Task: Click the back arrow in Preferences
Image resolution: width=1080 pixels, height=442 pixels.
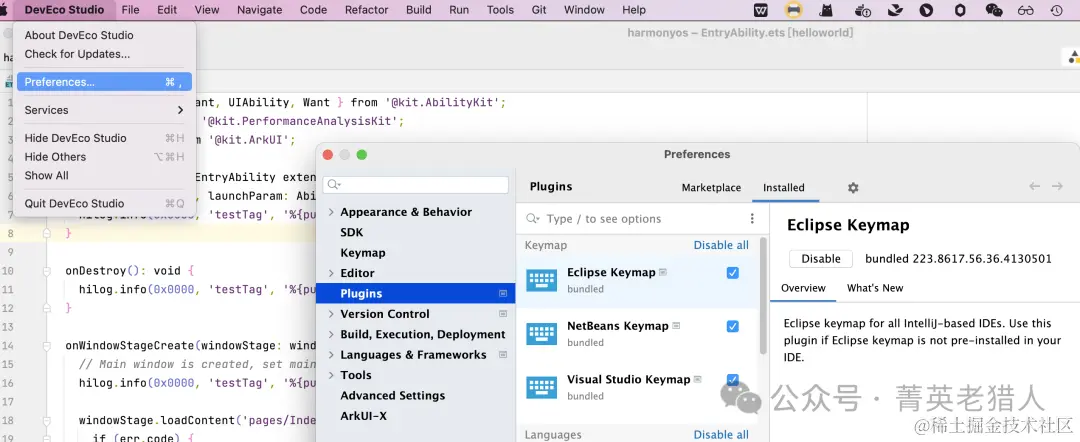Action: point(1034,187)
